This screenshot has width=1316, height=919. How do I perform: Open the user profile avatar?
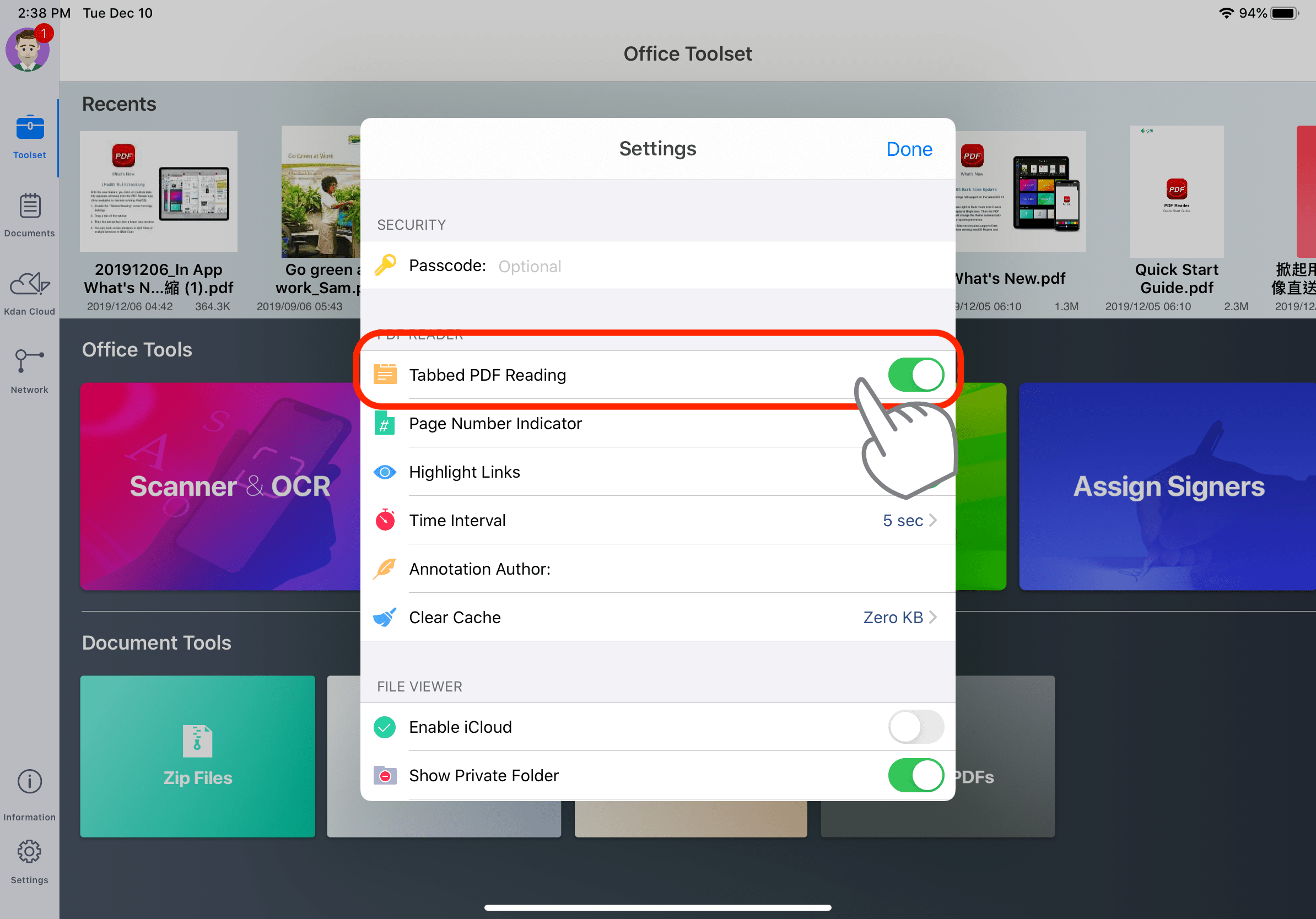(28, 49)
